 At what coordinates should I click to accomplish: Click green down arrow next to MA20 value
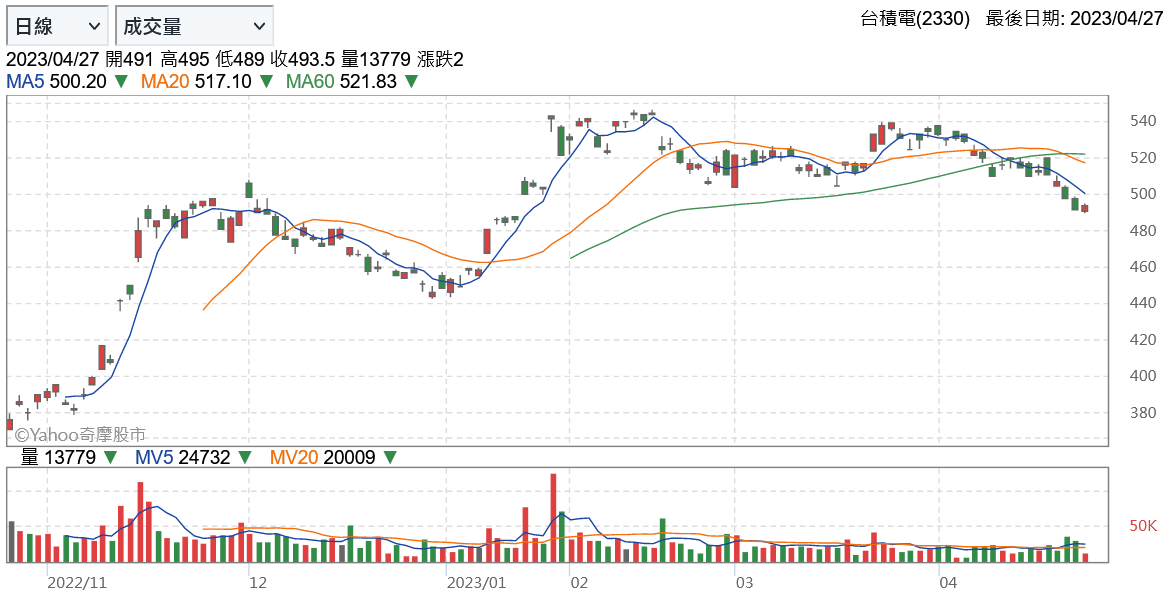tap(265, 82)
